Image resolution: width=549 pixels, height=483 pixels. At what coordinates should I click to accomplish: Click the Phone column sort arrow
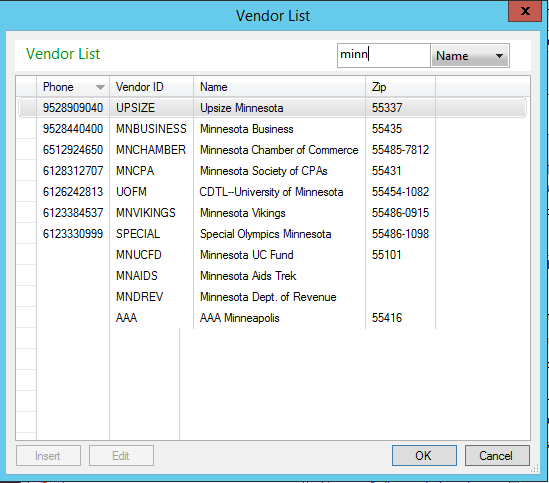[100, 87]
